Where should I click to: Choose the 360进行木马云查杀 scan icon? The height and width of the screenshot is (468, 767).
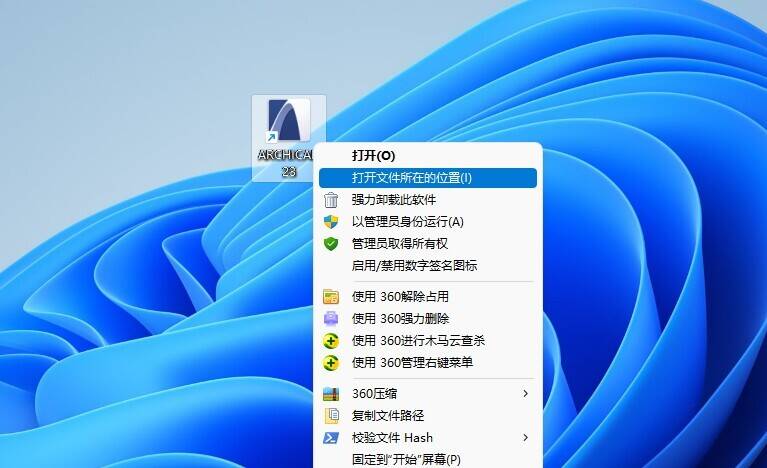click(331, 341)
